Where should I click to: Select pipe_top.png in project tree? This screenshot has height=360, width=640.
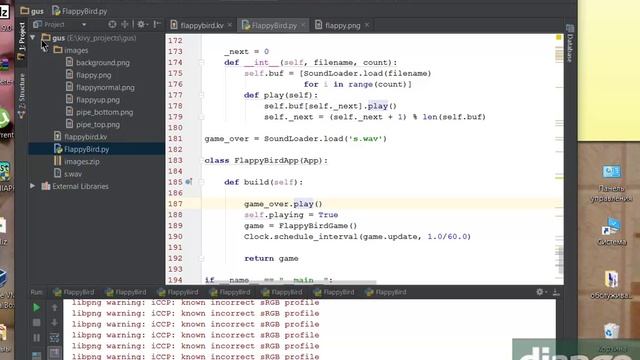tap(93, 124)
